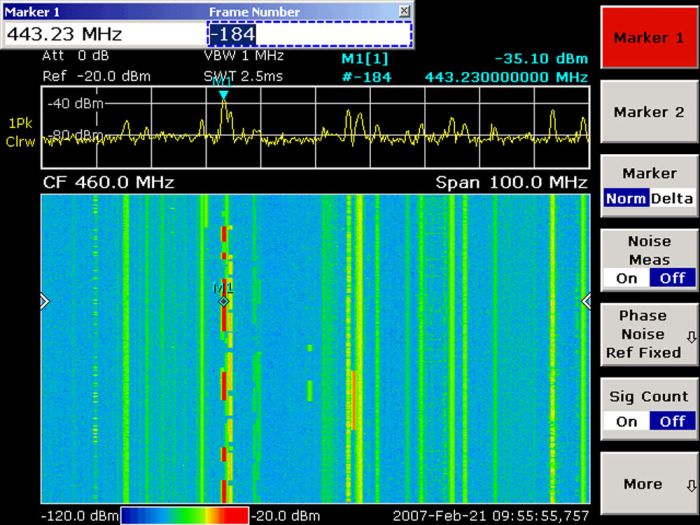Click the -120.0 dBm scale minimum label

tap(80, 516)
